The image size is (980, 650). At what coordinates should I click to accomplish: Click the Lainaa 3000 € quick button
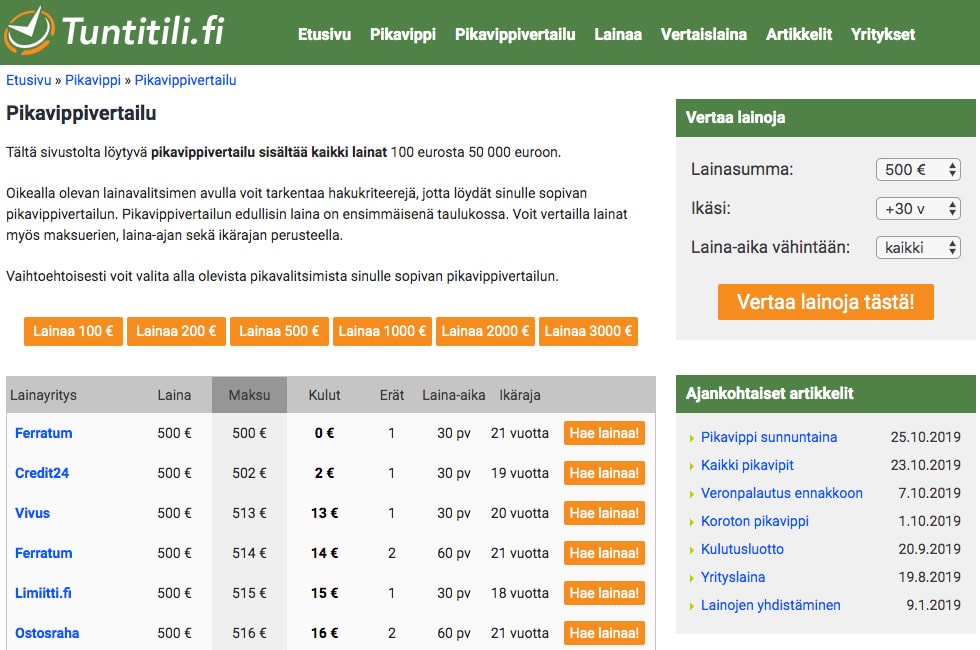click(x=588, y=331)
